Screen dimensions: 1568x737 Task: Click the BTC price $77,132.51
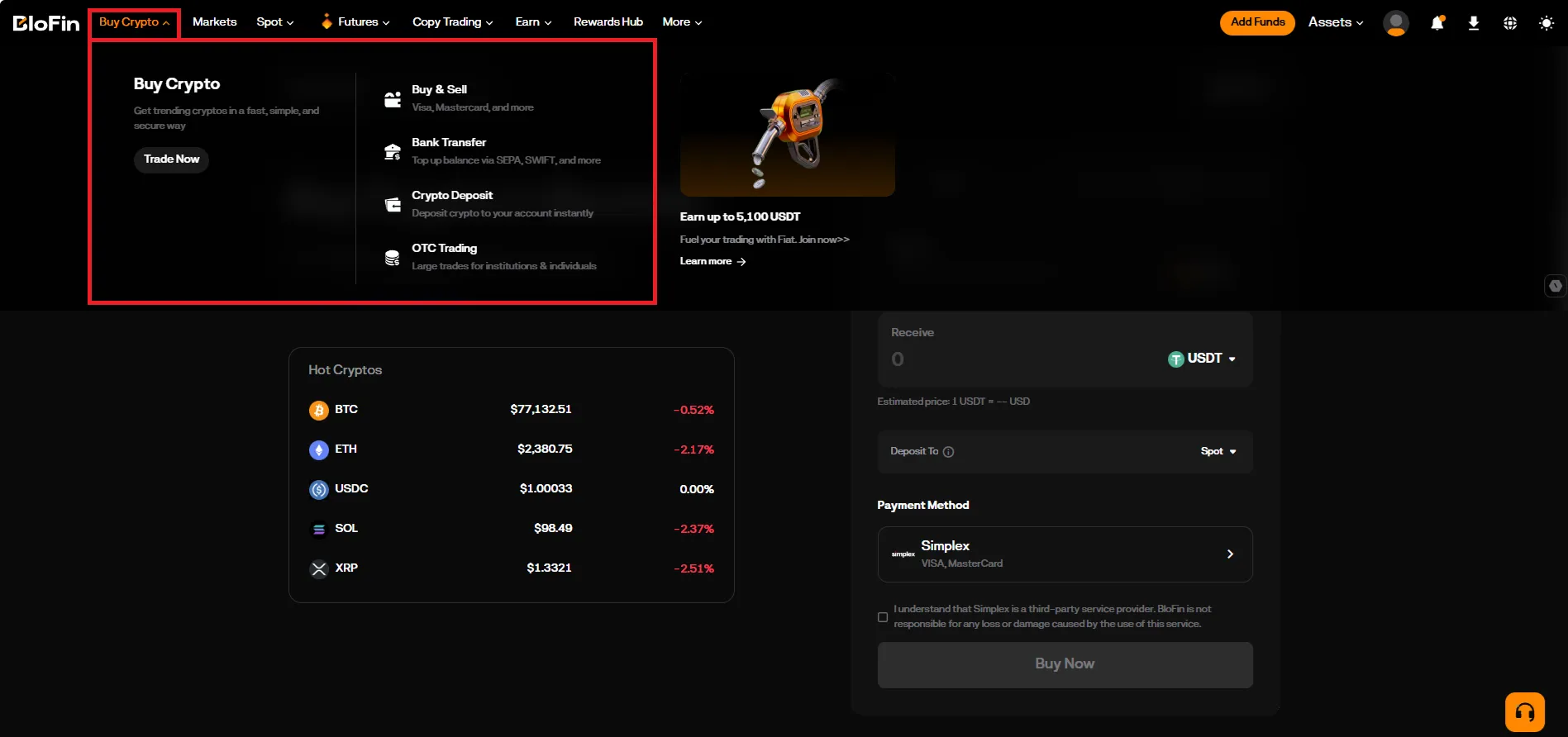(x=541, y=410)
